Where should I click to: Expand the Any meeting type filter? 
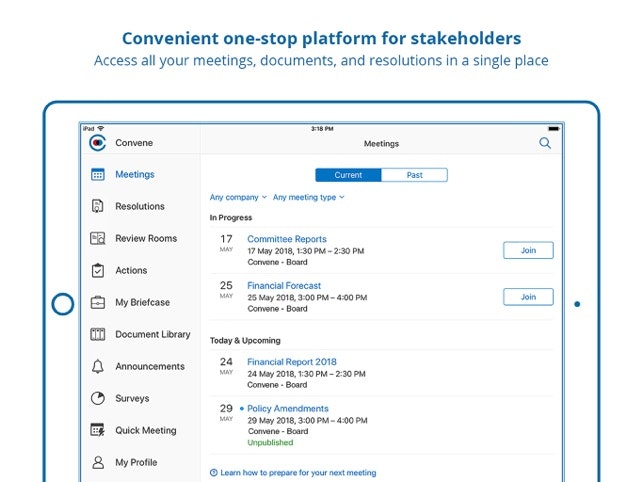(x=308, y=197)
